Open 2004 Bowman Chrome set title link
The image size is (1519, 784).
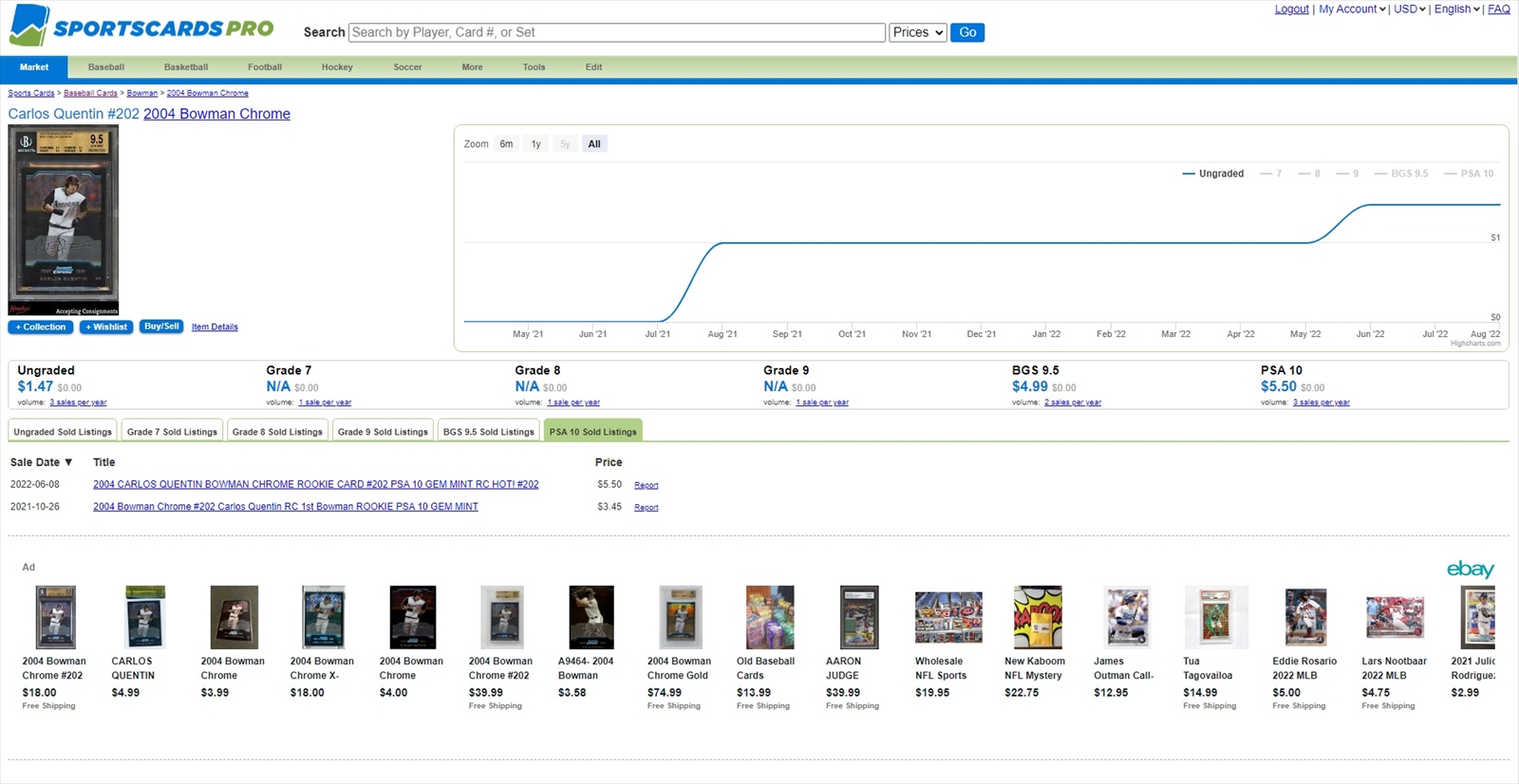click(216, 114)
